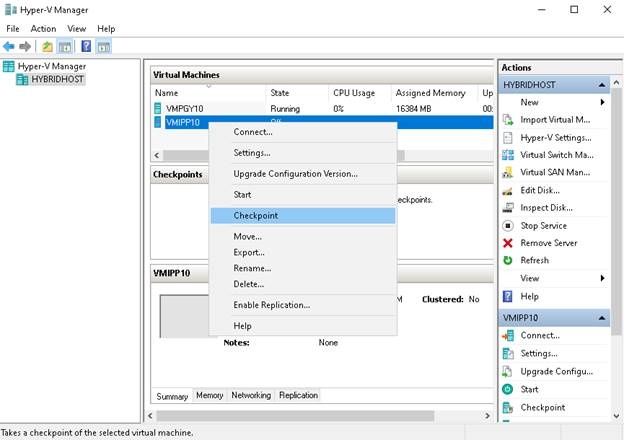
Task: Choose Export... in the context menu
Action: pyautogui.click(x=303, y=252)
